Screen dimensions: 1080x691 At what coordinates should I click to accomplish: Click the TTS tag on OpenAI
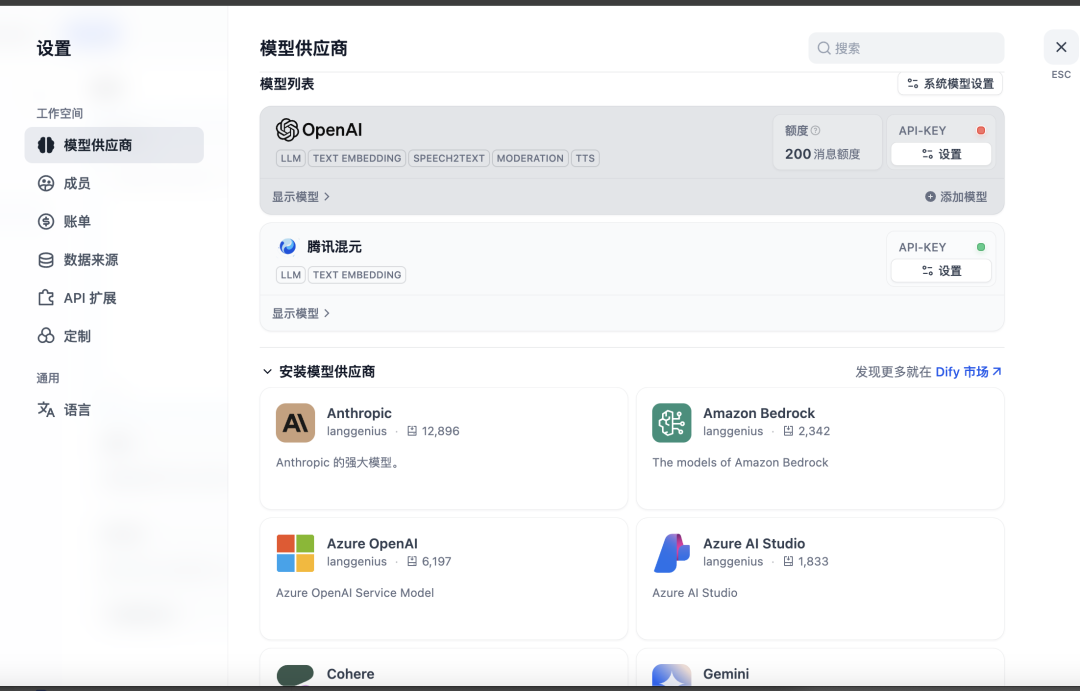(x=585, y=158)
